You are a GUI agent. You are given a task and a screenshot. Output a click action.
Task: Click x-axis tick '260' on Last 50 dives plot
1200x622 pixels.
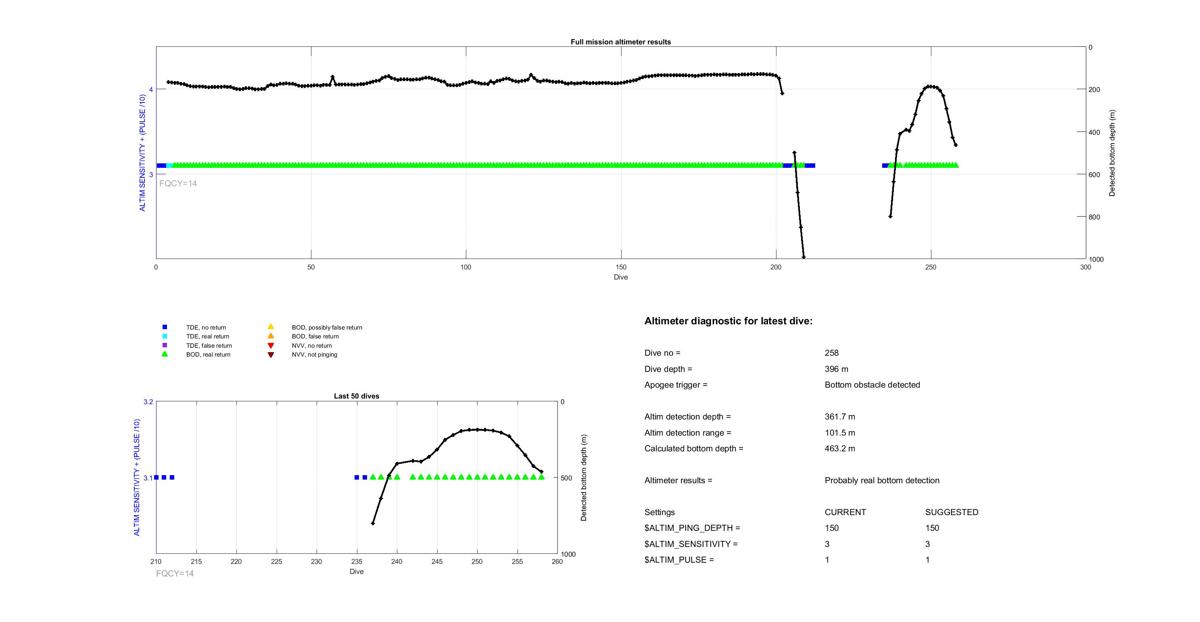pyautogui.click(x=557, y=562)
